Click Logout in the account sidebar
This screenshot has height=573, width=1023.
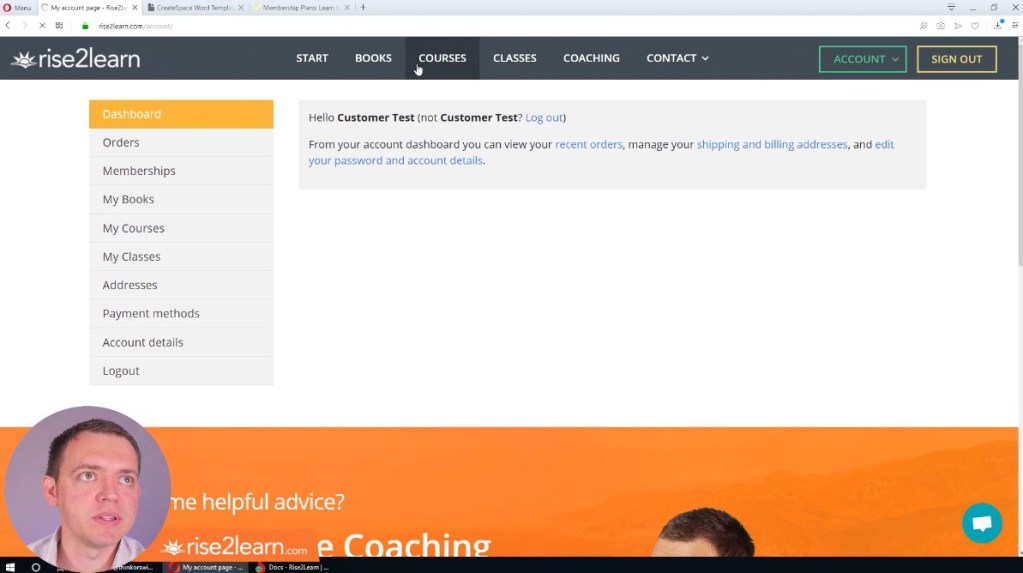click(181, 371)
